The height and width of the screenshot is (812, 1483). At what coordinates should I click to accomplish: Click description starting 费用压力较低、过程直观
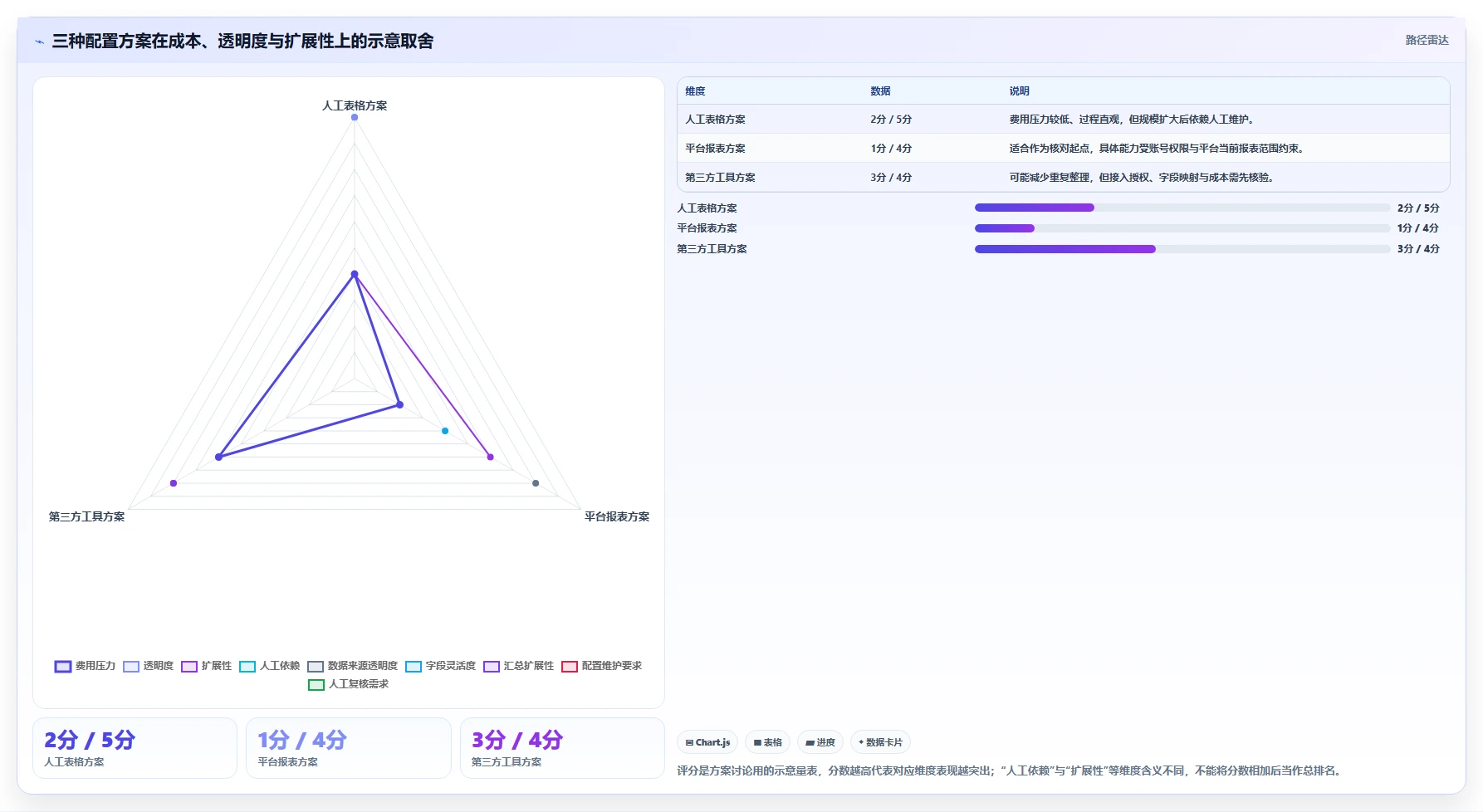[x=1133, y=120]
